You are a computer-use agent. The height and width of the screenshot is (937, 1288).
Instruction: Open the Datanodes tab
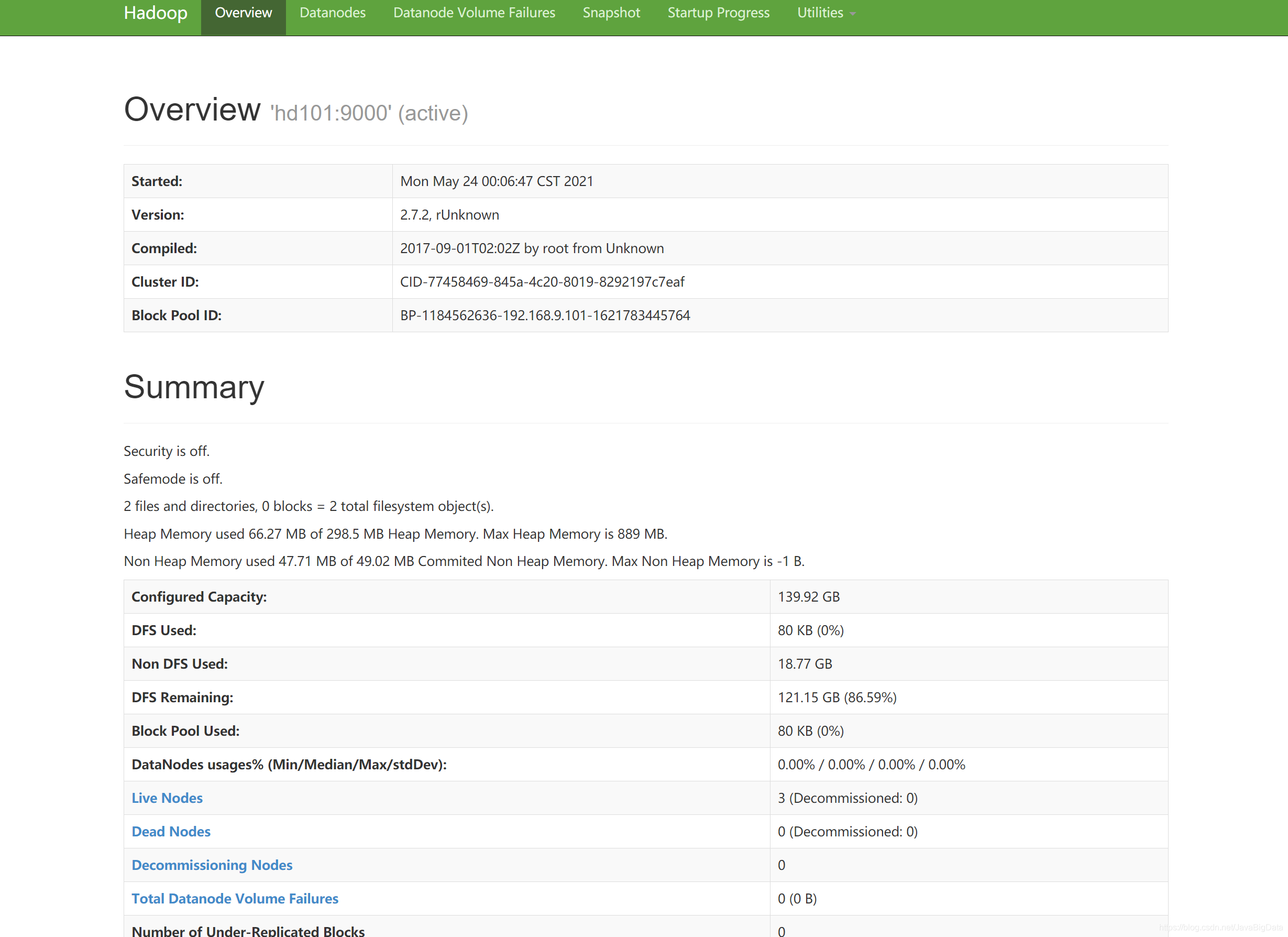click(332, 13)
